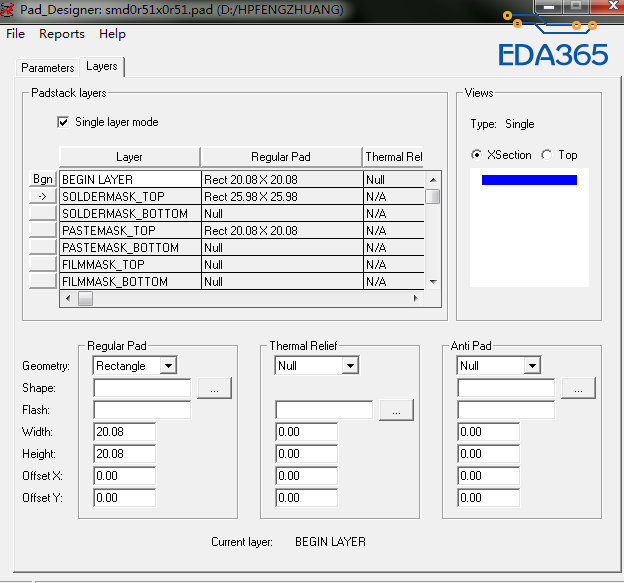The image size is (624, 583).
Task: Select the PASTEMASK_BOTTOM layer cell
Action: tap(130, 248)
